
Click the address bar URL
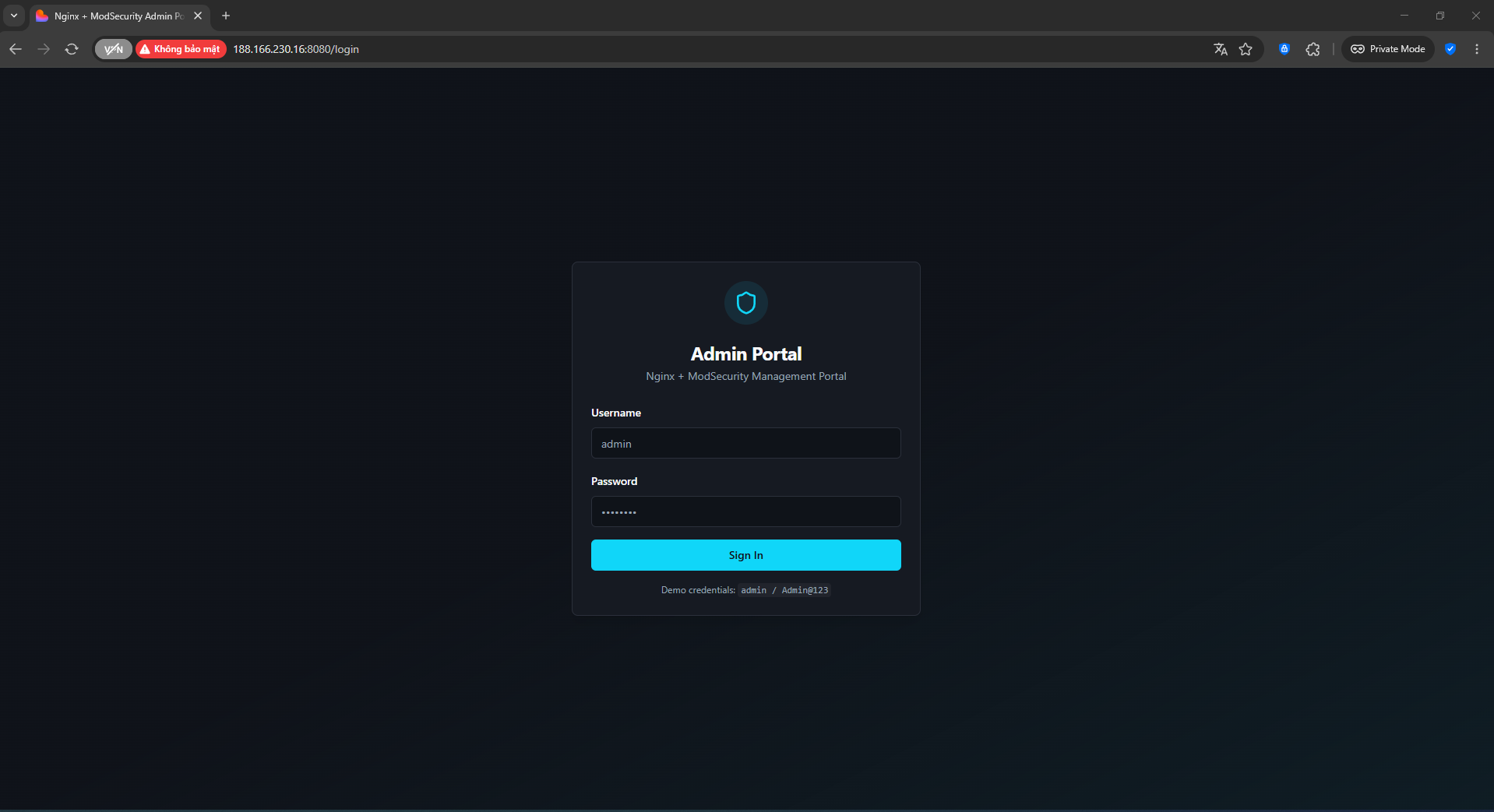click(296, 49)
